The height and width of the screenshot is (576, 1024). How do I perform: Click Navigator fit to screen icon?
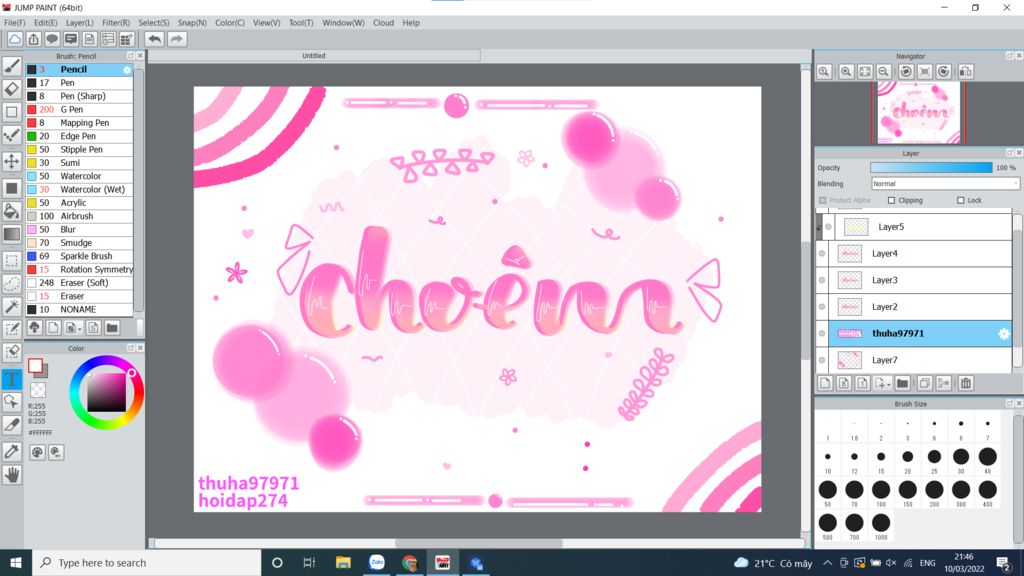tap(865, 71)
